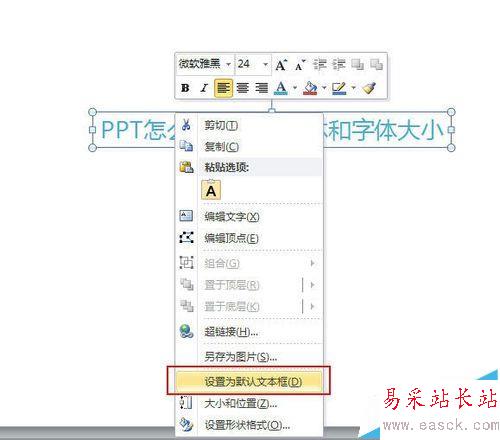The image size is (500, 440).
Task: Toggle left text alignment
Action: tap(223, 88)
